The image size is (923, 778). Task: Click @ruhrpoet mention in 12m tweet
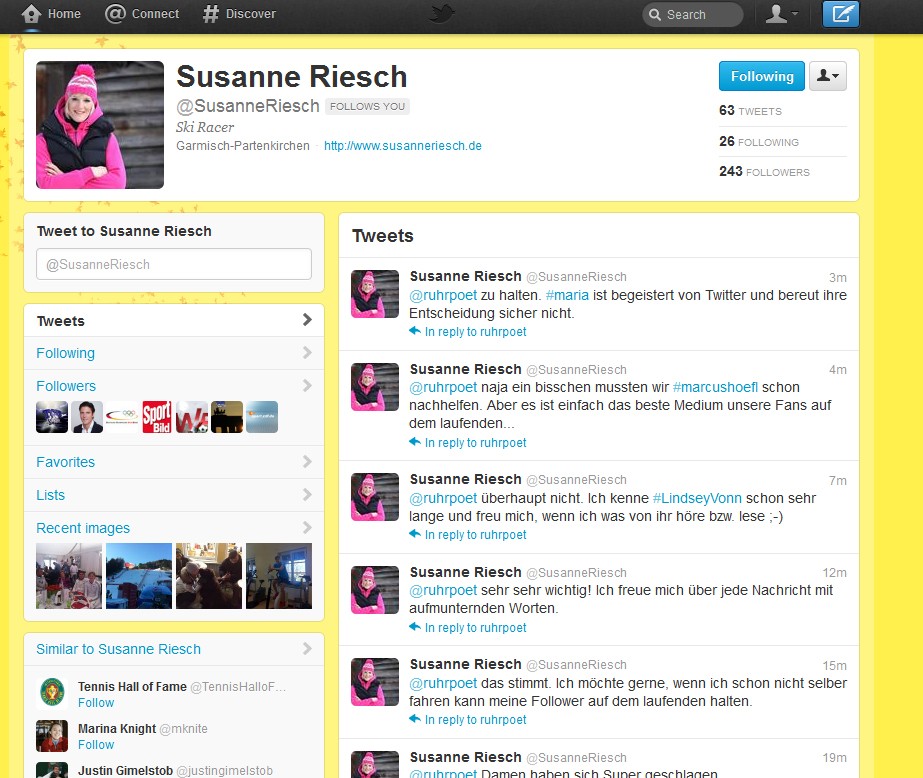pyautogui.click(x=443, y=590)
